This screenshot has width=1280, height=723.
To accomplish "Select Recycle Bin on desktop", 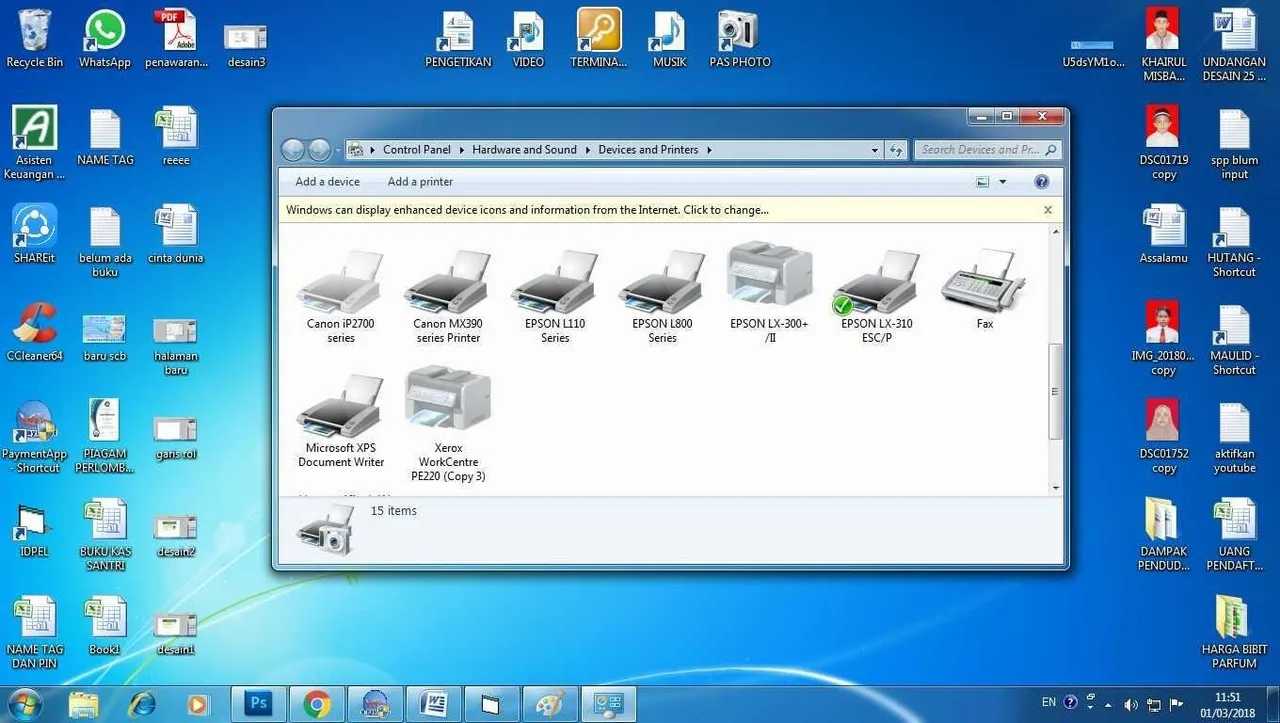I will [x=34, y=40].
